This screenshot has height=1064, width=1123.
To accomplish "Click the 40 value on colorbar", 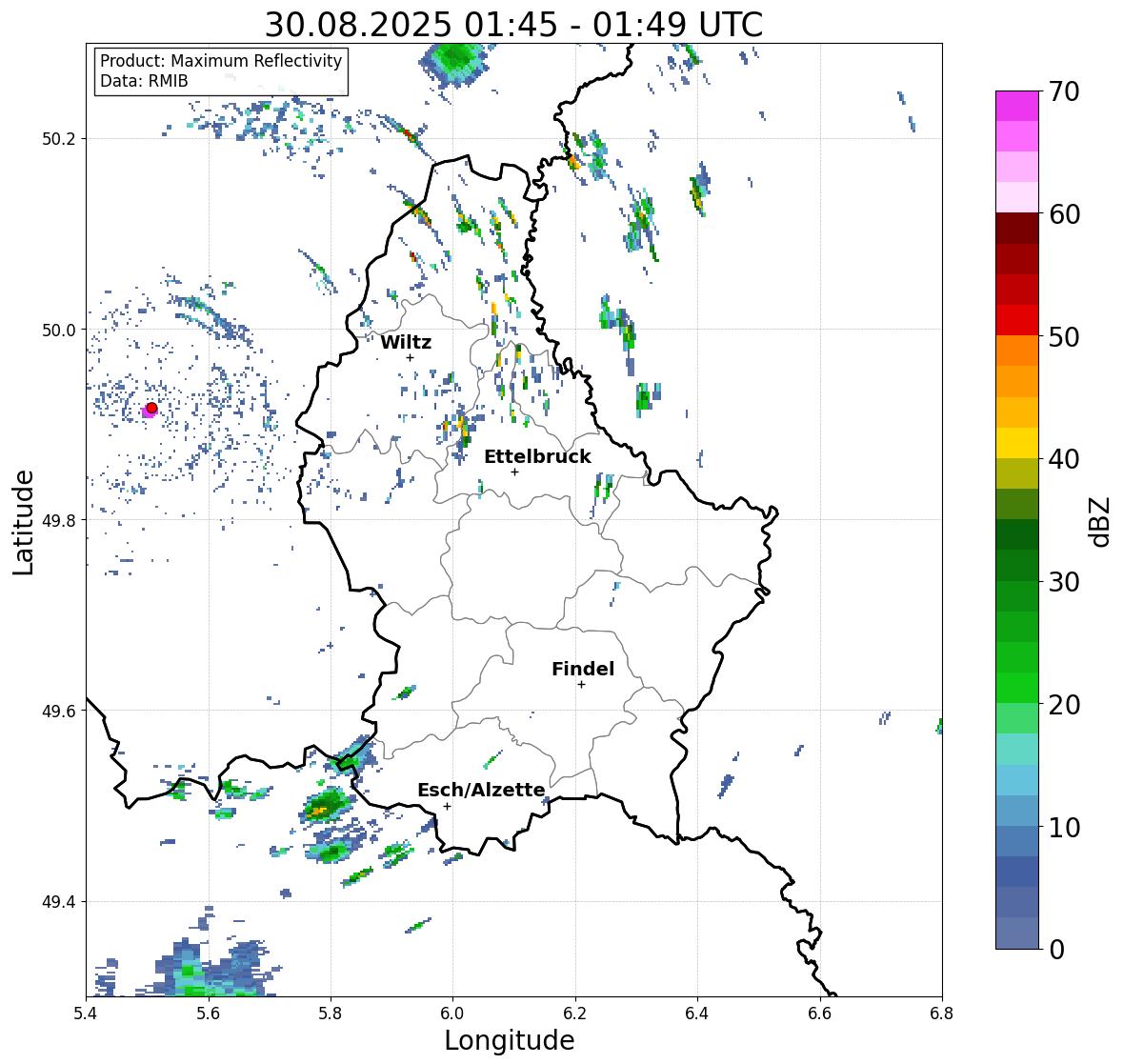I will 1064,459.
